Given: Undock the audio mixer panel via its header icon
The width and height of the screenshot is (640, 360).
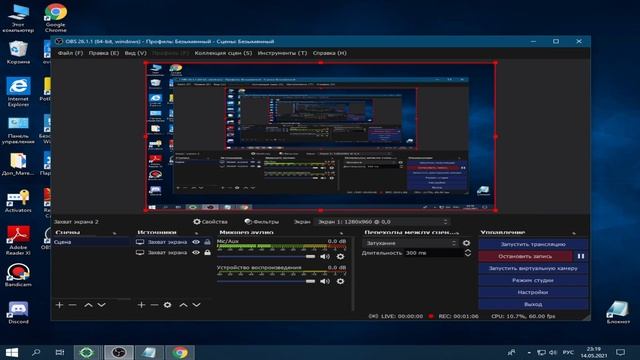Looking at the screenshot, I should [x=342, y=233].
